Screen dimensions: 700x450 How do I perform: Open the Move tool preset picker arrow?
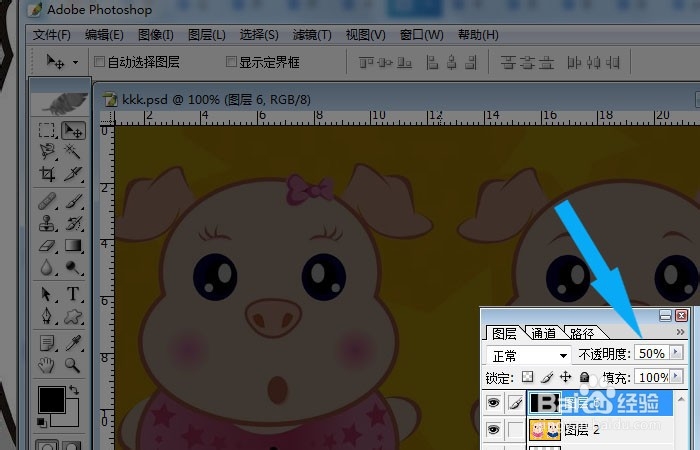pyautogui.click(x=75, y=62)
